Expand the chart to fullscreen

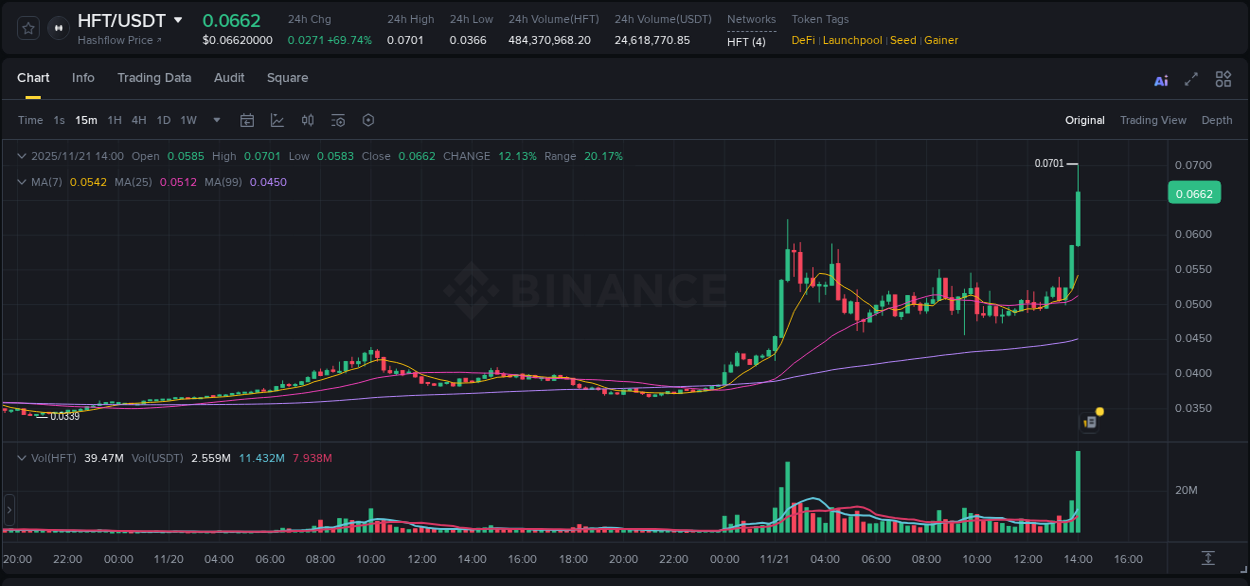tap(1191, 78)
